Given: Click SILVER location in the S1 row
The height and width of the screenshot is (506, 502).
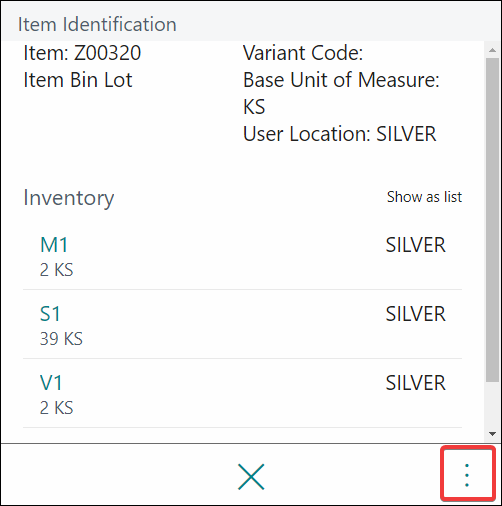Looking at the screenshot, I should (415, 314).
